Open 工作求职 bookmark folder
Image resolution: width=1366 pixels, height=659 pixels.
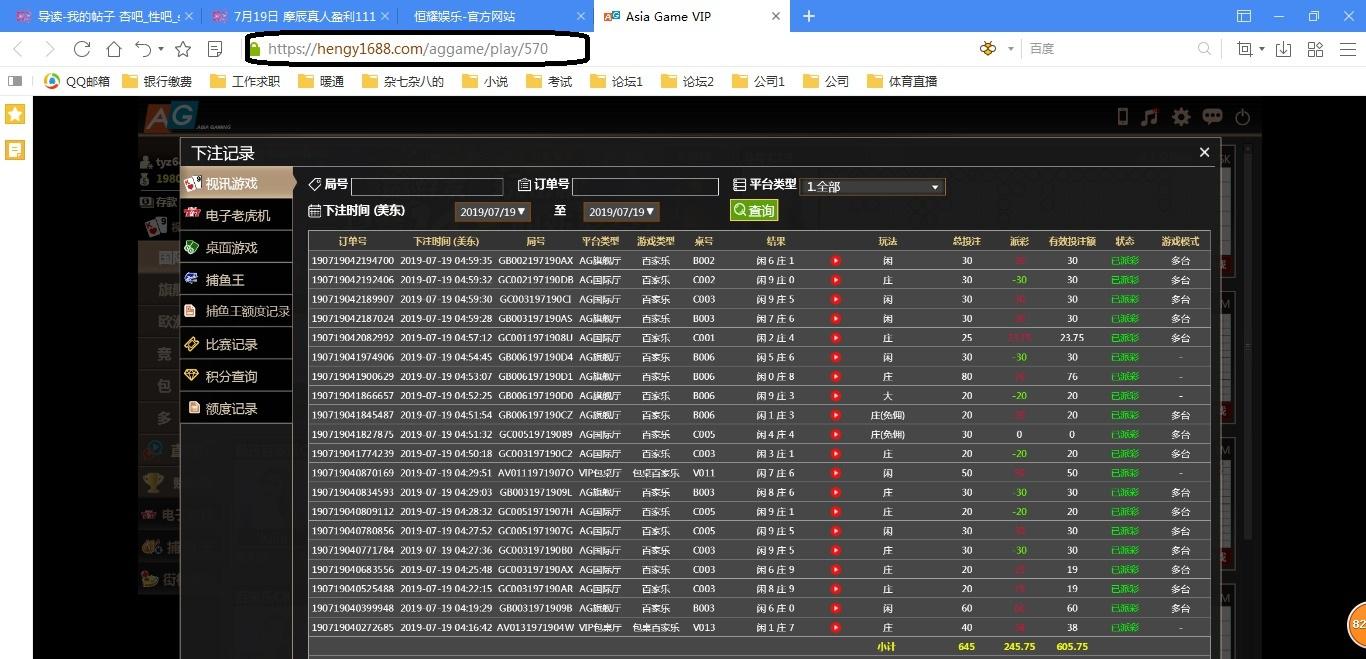click(245, 82)
